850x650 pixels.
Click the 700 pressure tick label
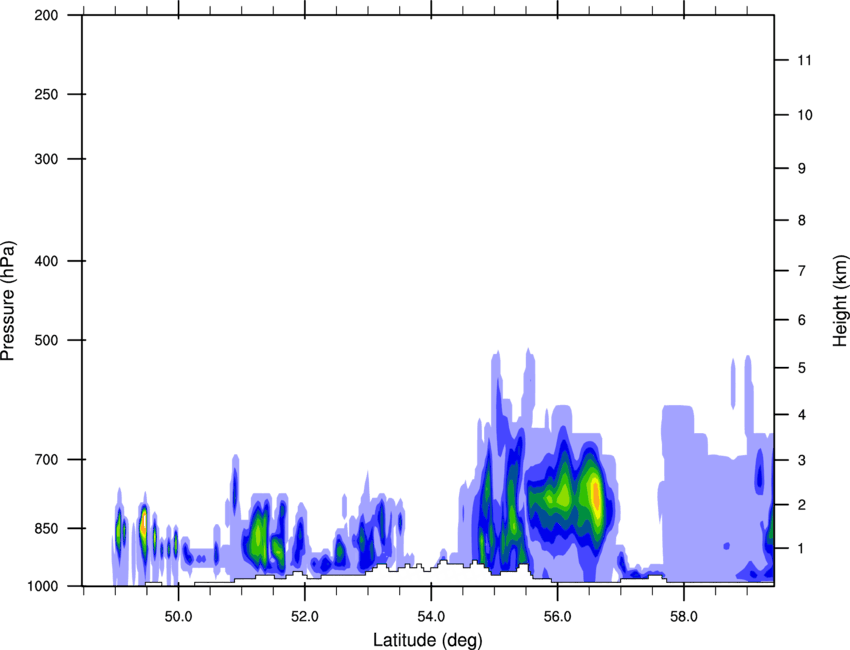point(46,459)
